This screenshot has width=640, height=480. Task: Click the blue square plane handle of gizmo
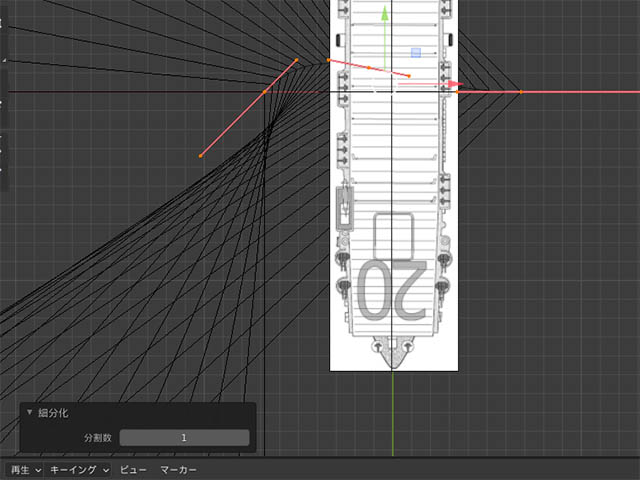pos(416,52)
